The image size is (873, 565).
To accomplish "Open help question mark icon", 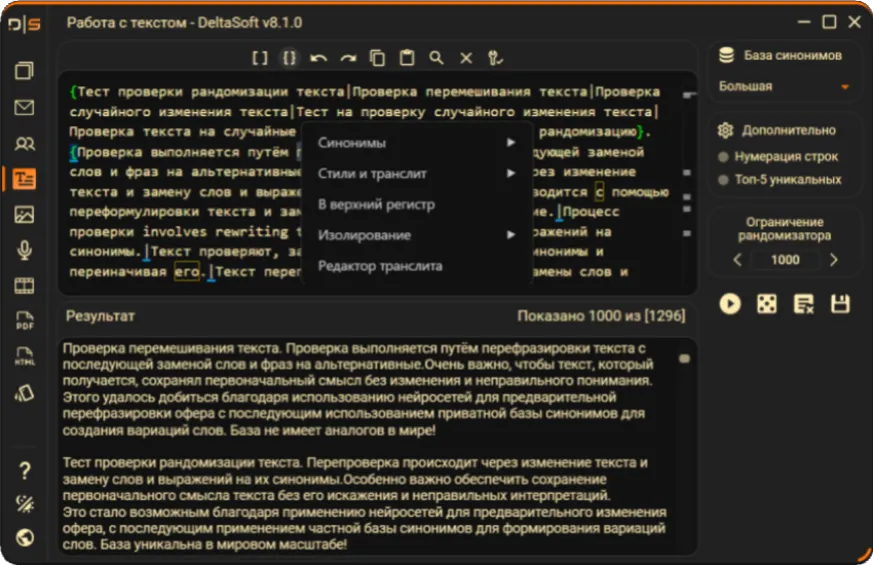I will tap(24, 471).
